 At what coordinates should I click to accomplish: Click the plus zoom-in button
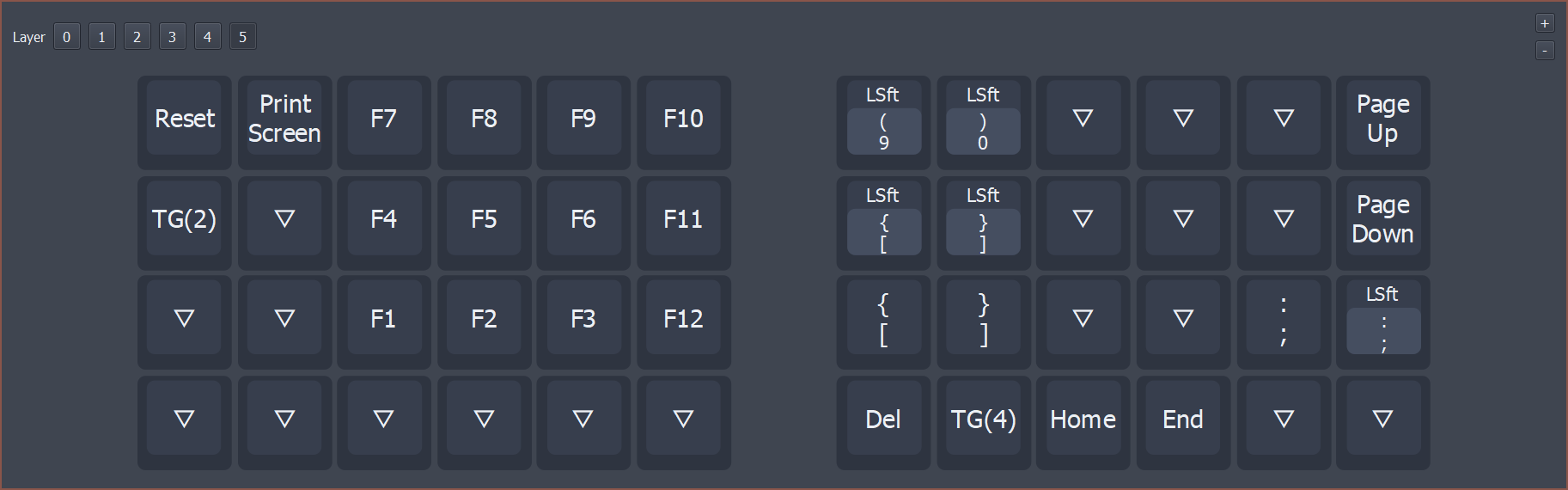(x=1545, y=23)
